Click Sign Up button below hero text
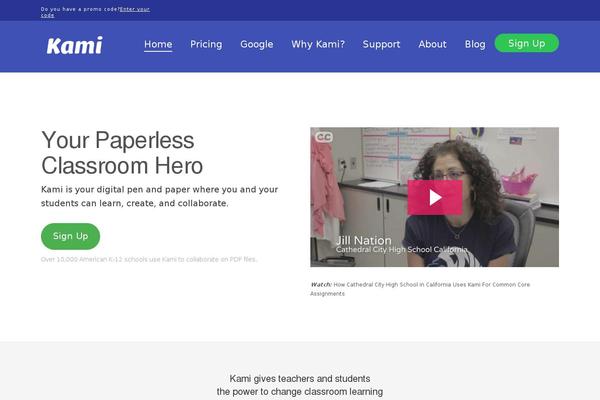Screen dimensions: 600x400 click(70, 236)
